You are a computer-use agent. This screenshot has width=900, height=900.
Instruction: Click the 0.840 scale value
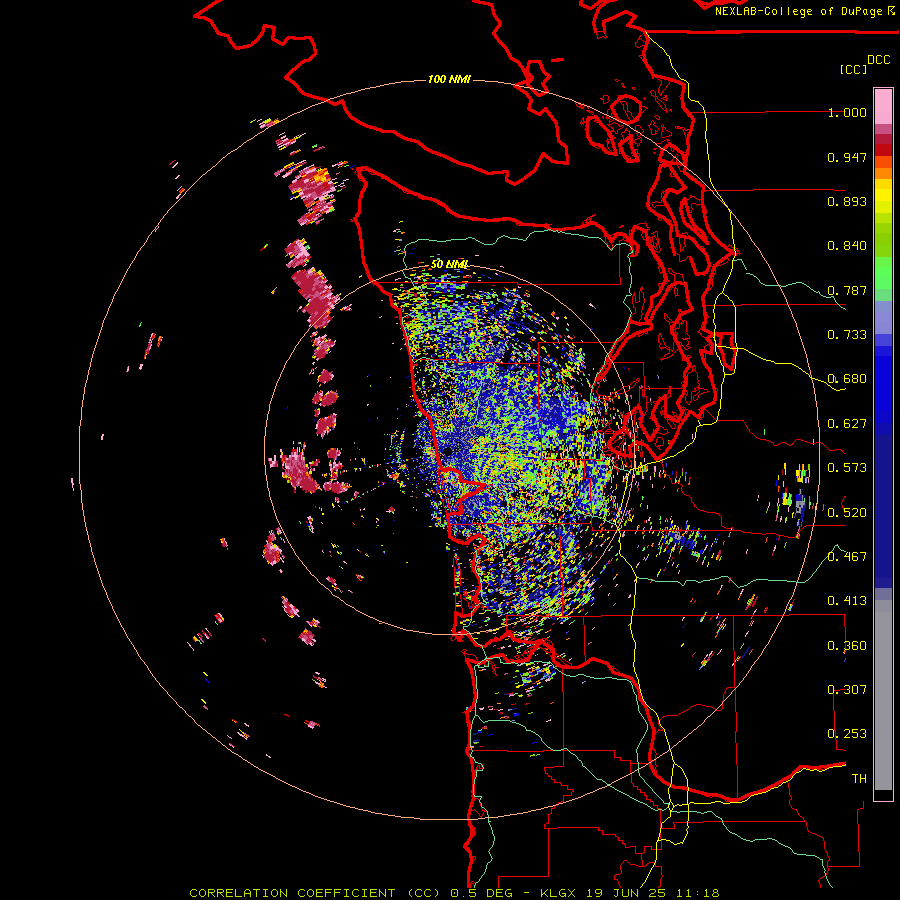847,246
